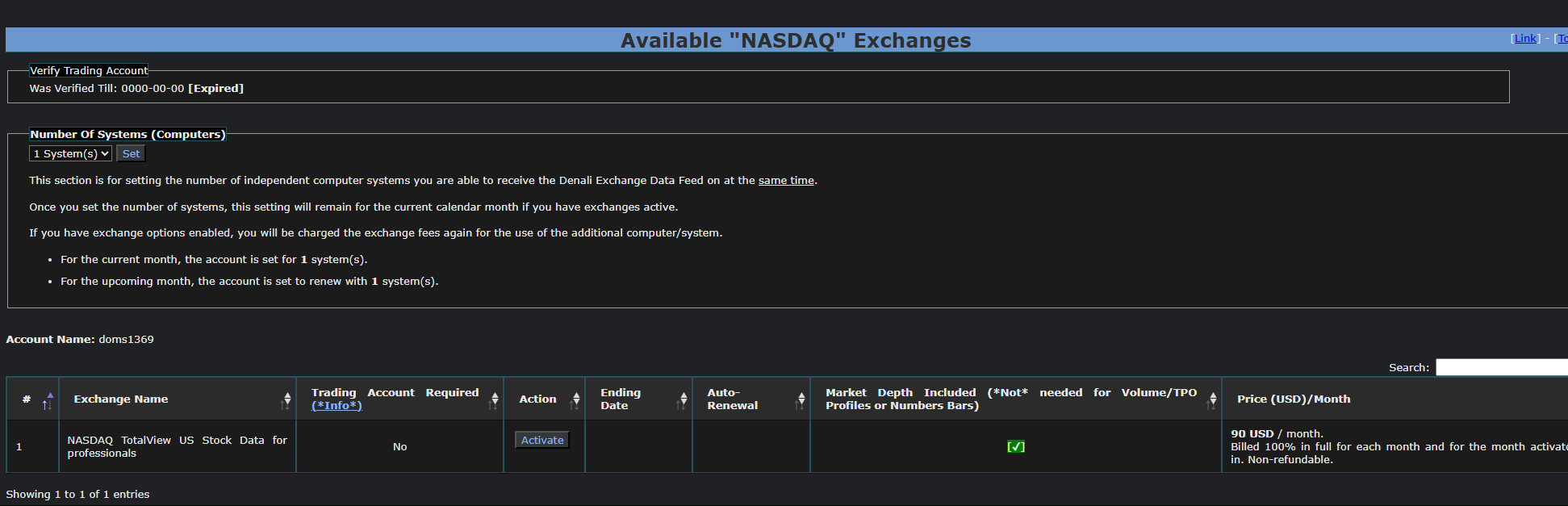Click the Available "NASDAQ" Exchanges title

796,40
